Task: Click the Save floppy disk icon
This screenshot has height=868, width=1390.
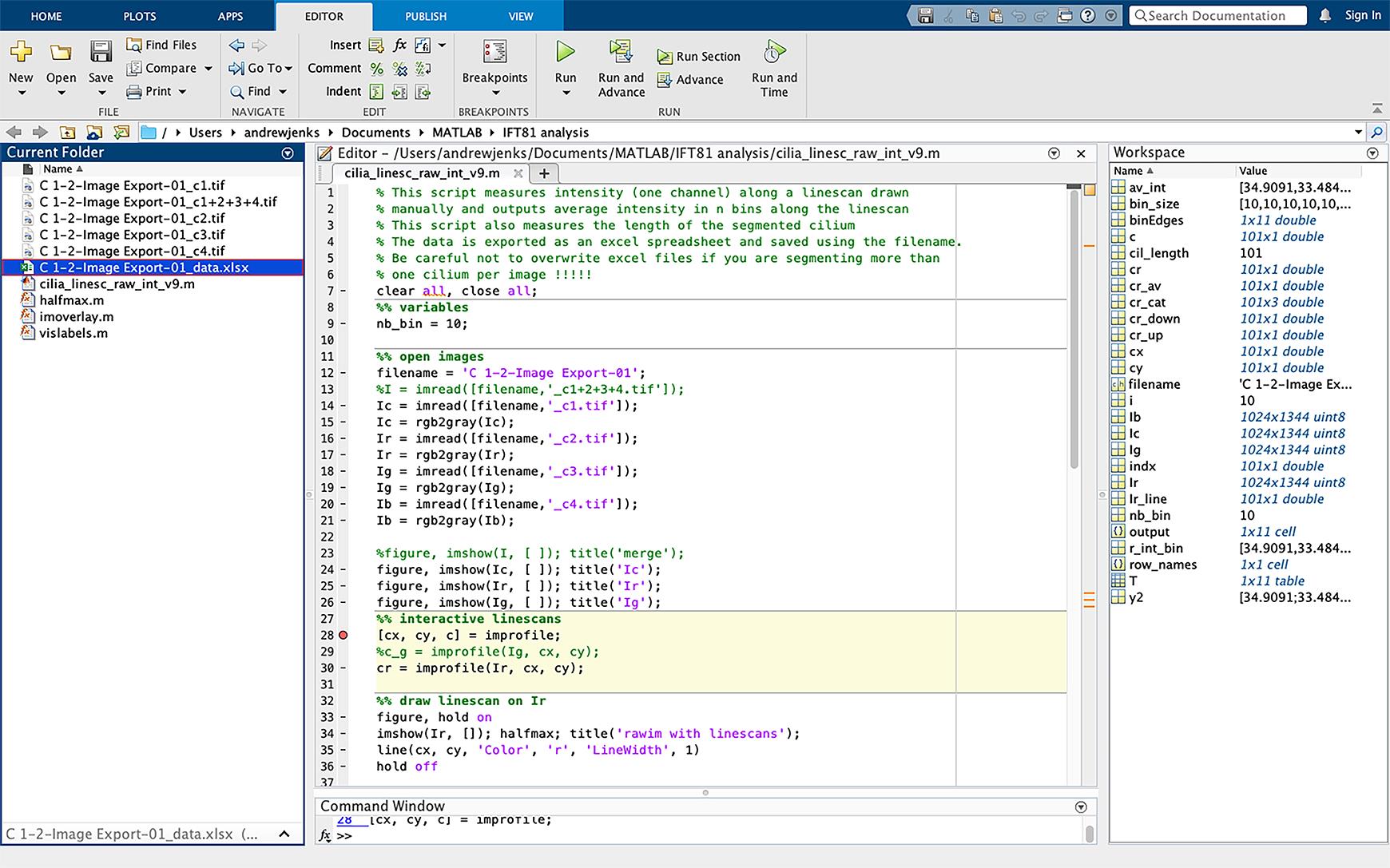Action: click(x=101, y=52)
